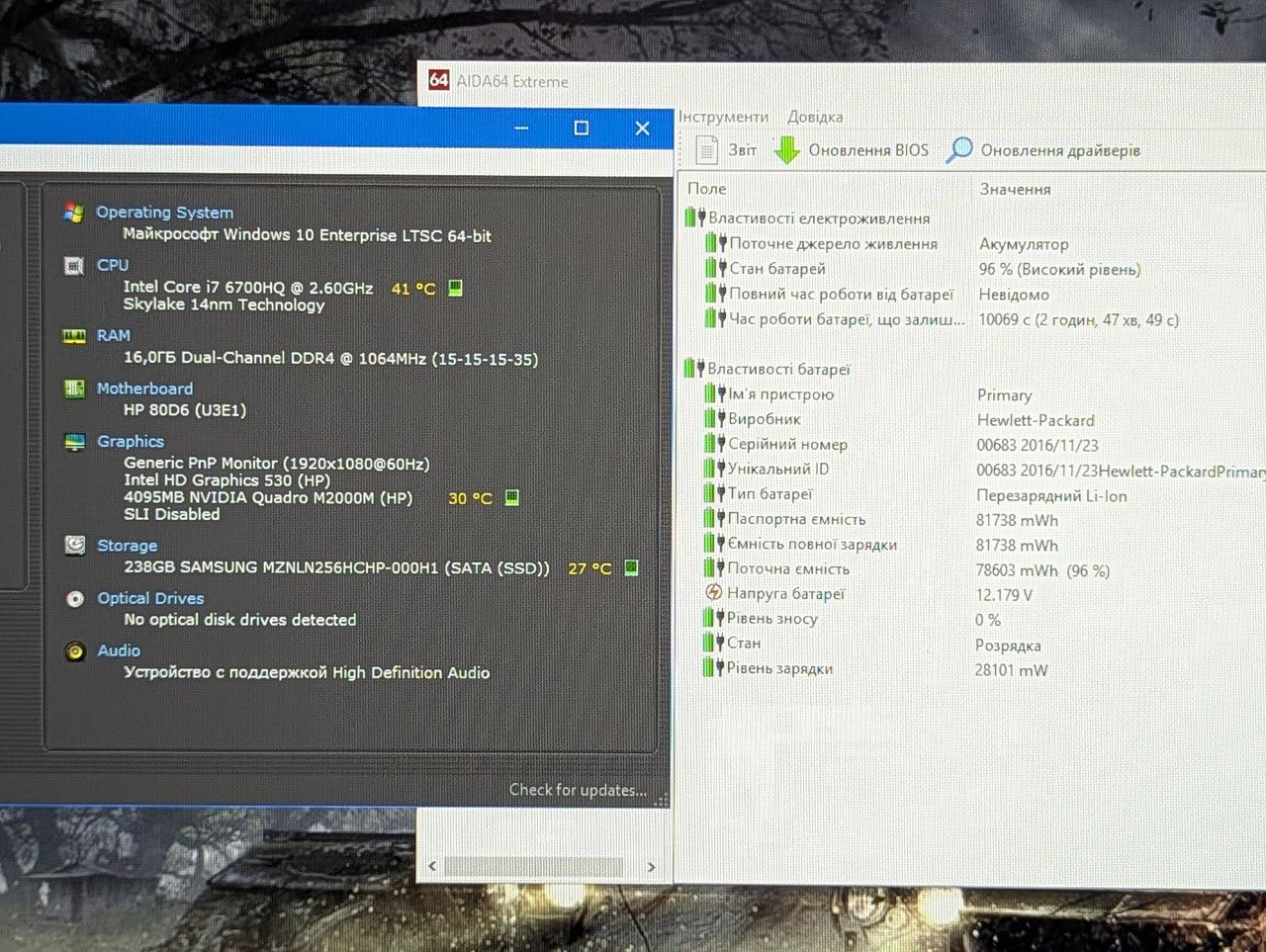Click the Check for updates link
The width and height of the screenshot is (1266, 952).
coord(578,790)
